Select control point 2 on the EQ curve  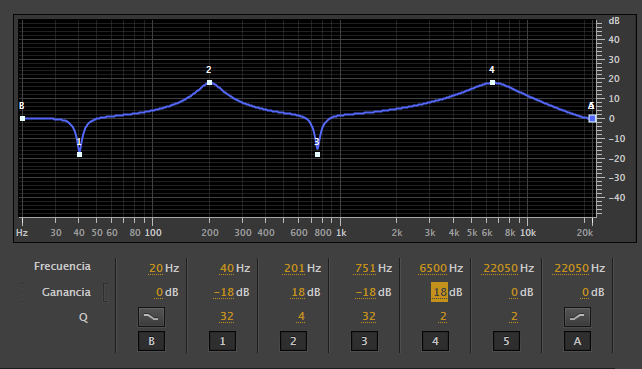point(210,83)
